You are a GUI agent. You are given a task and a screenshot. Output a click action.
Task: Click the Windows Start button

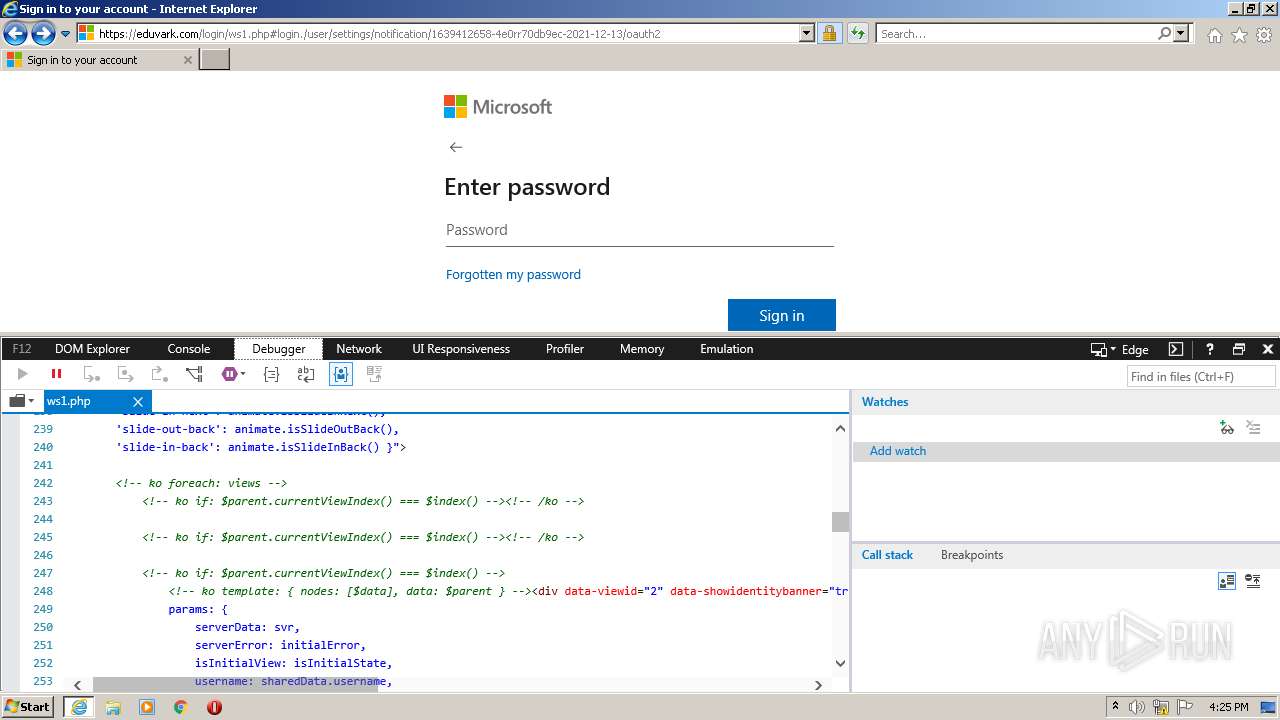28,707
